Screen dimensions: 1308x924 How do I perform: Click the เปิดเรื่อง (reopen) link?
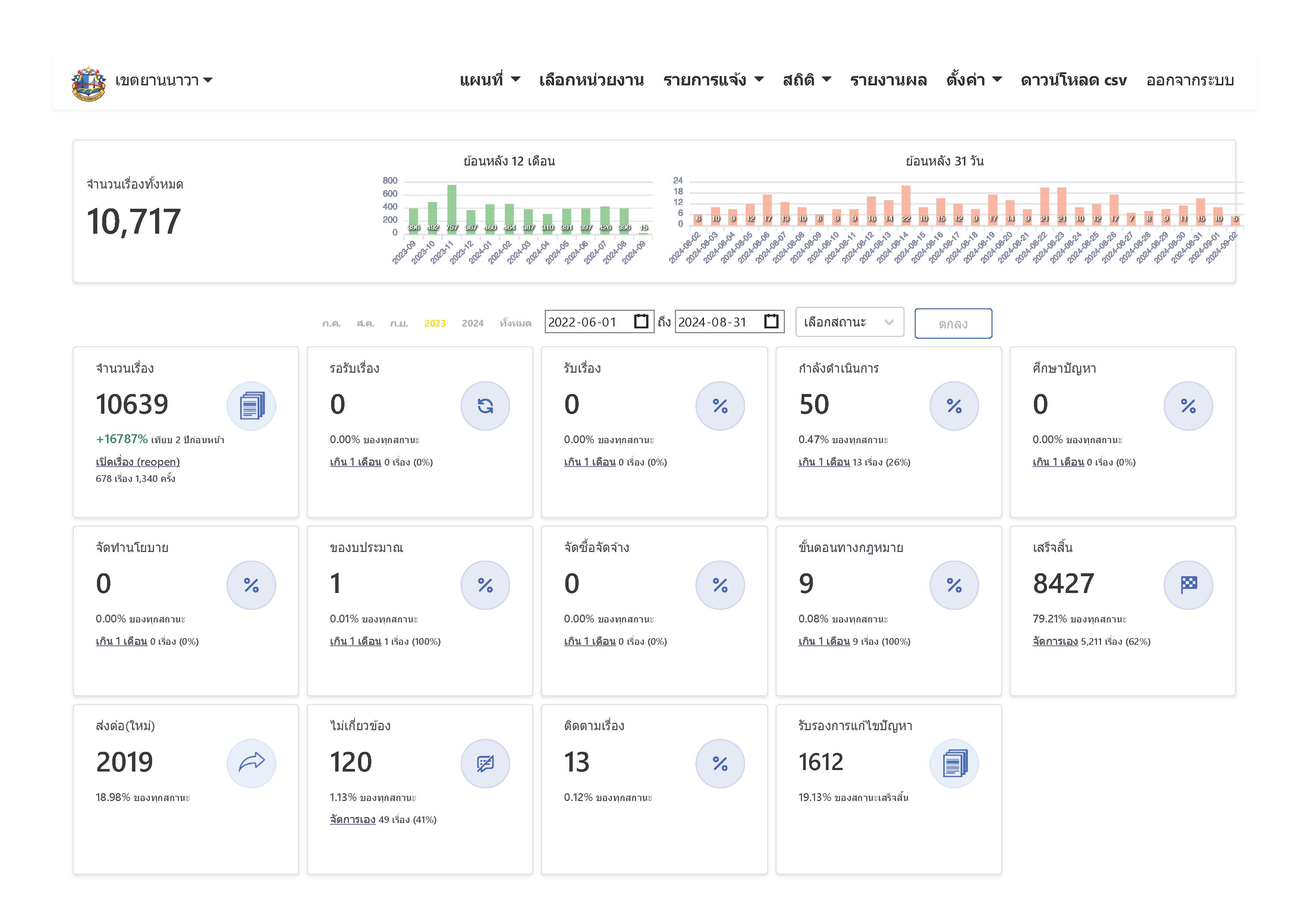tap(138, 462)
